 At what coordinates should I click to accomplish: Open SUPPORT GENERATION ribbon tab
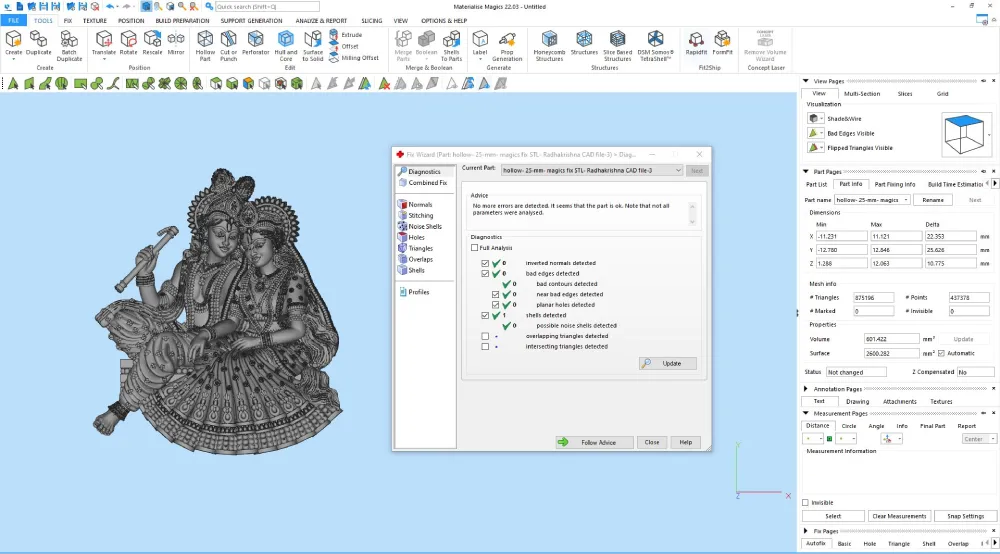(x=251, y=20)
